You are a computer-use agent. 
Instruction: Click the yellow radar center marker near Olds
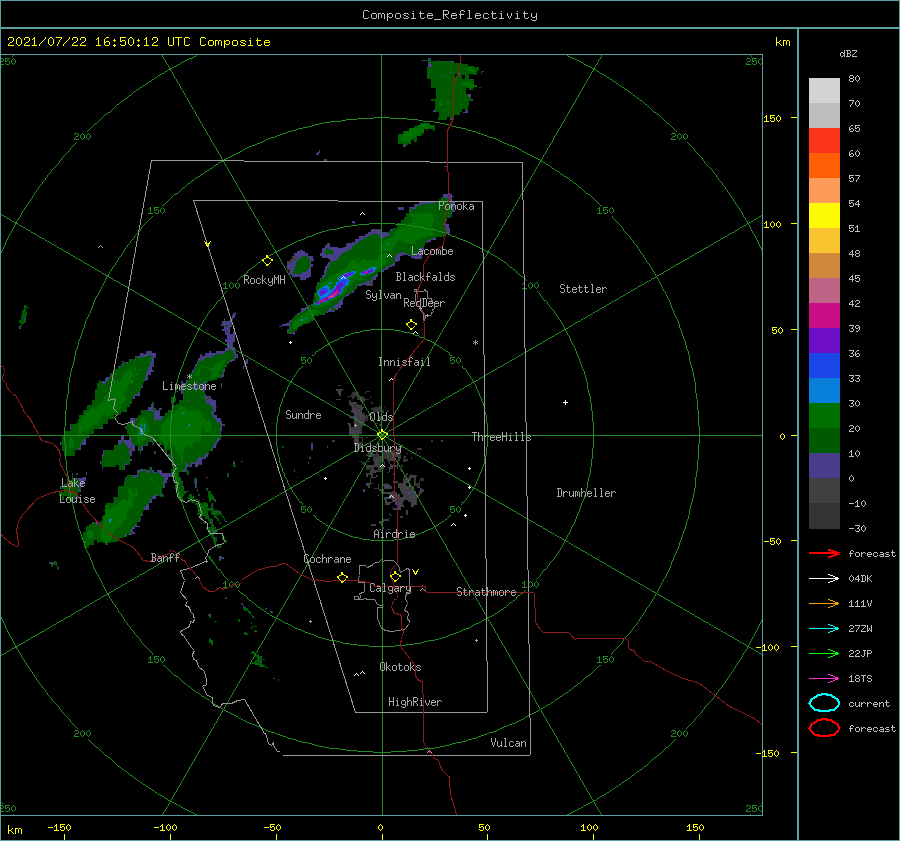pos(382,435)
